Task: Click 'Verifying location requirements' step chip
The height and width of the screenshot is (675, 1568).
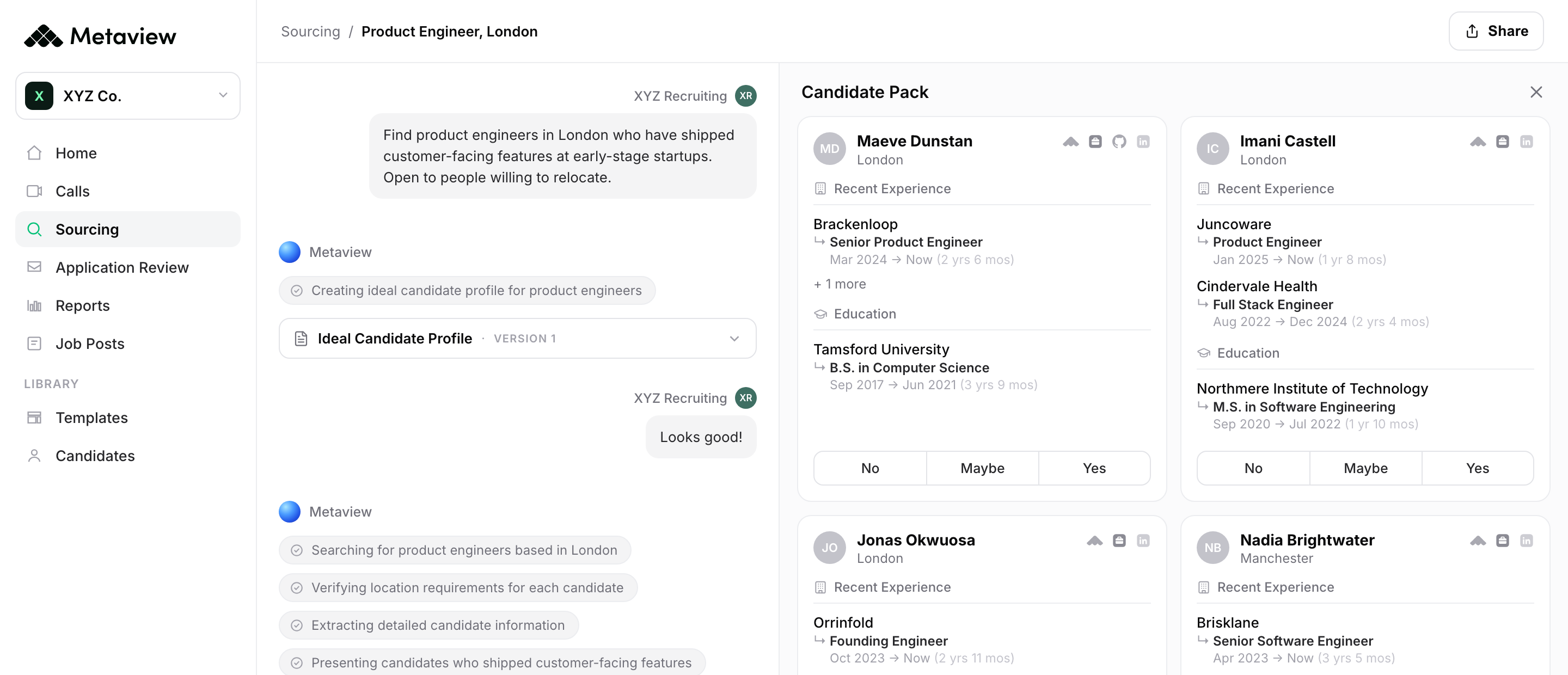Action: 458,588
